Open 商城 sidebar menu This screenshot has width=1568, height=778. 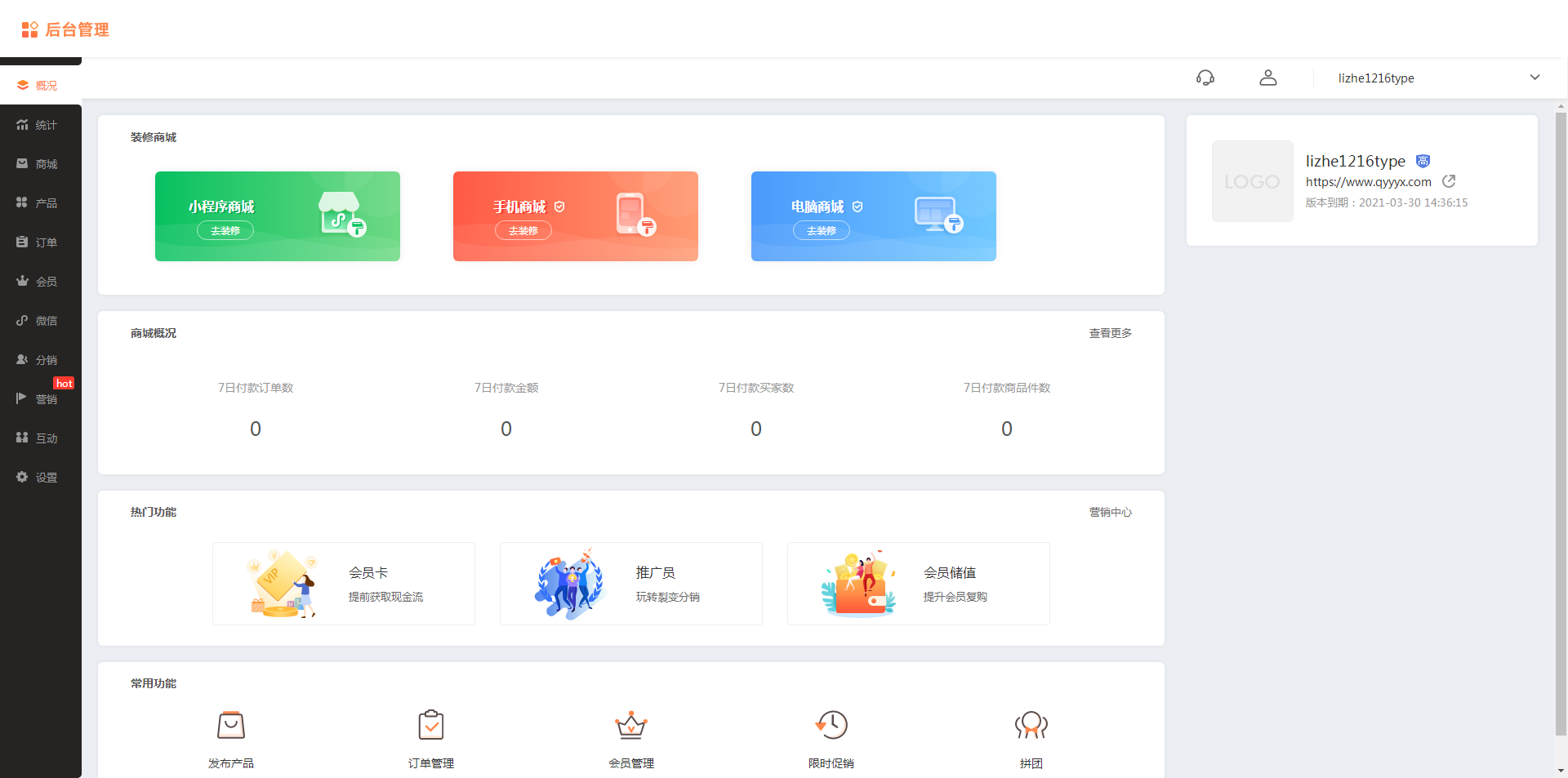41,164
